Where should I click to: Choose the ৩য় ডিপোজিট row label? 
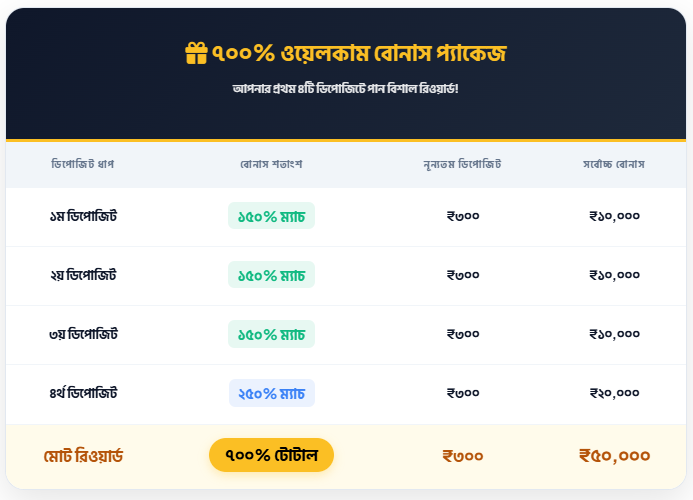83,334
